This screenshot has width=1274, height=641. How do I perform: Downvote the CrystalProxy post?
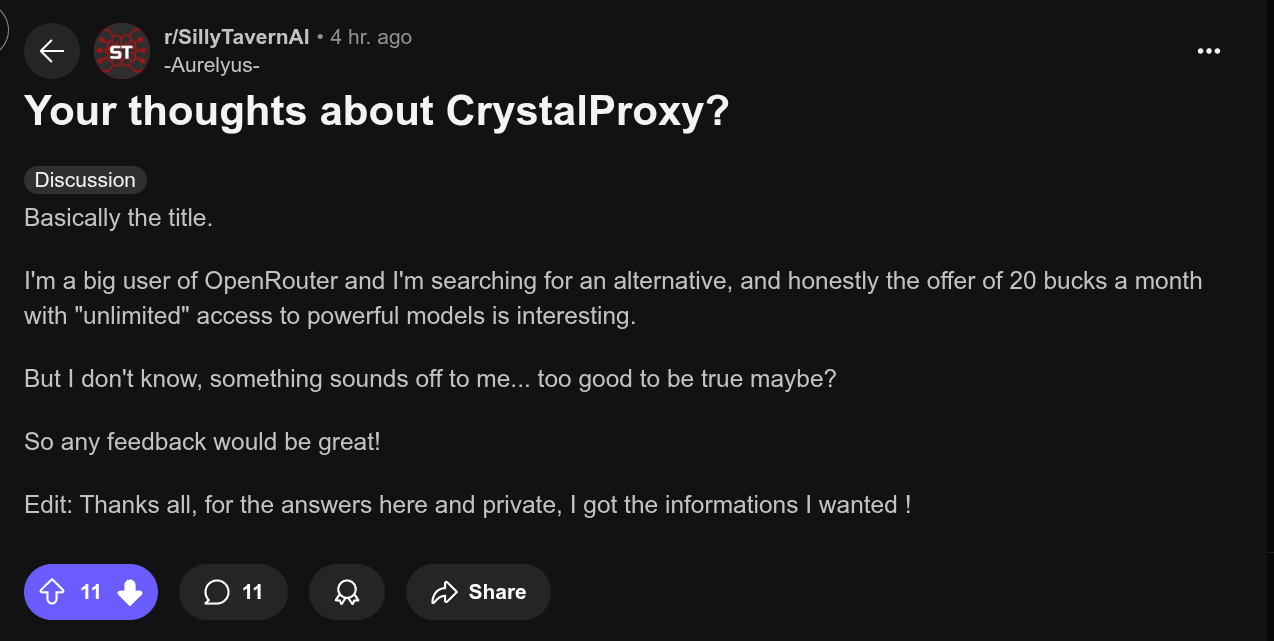pos(130,592)
